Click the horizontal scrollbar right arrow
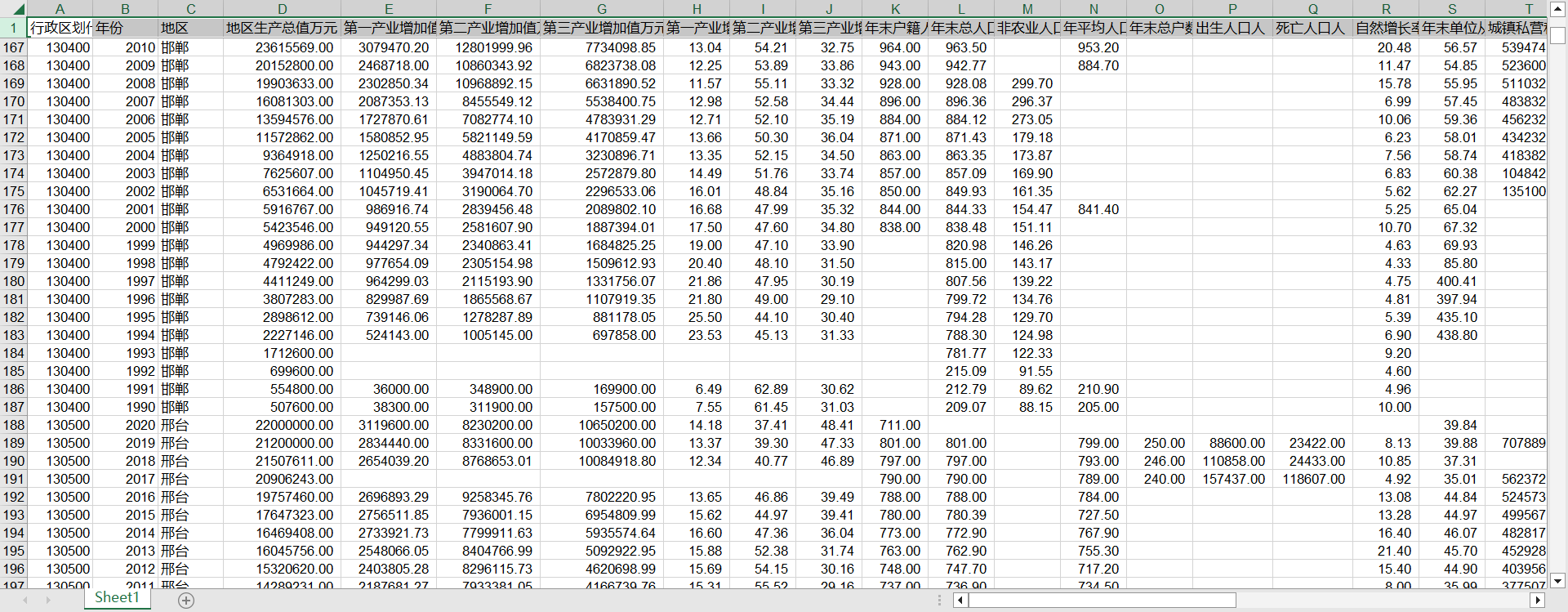 [x=1538, y=601]
